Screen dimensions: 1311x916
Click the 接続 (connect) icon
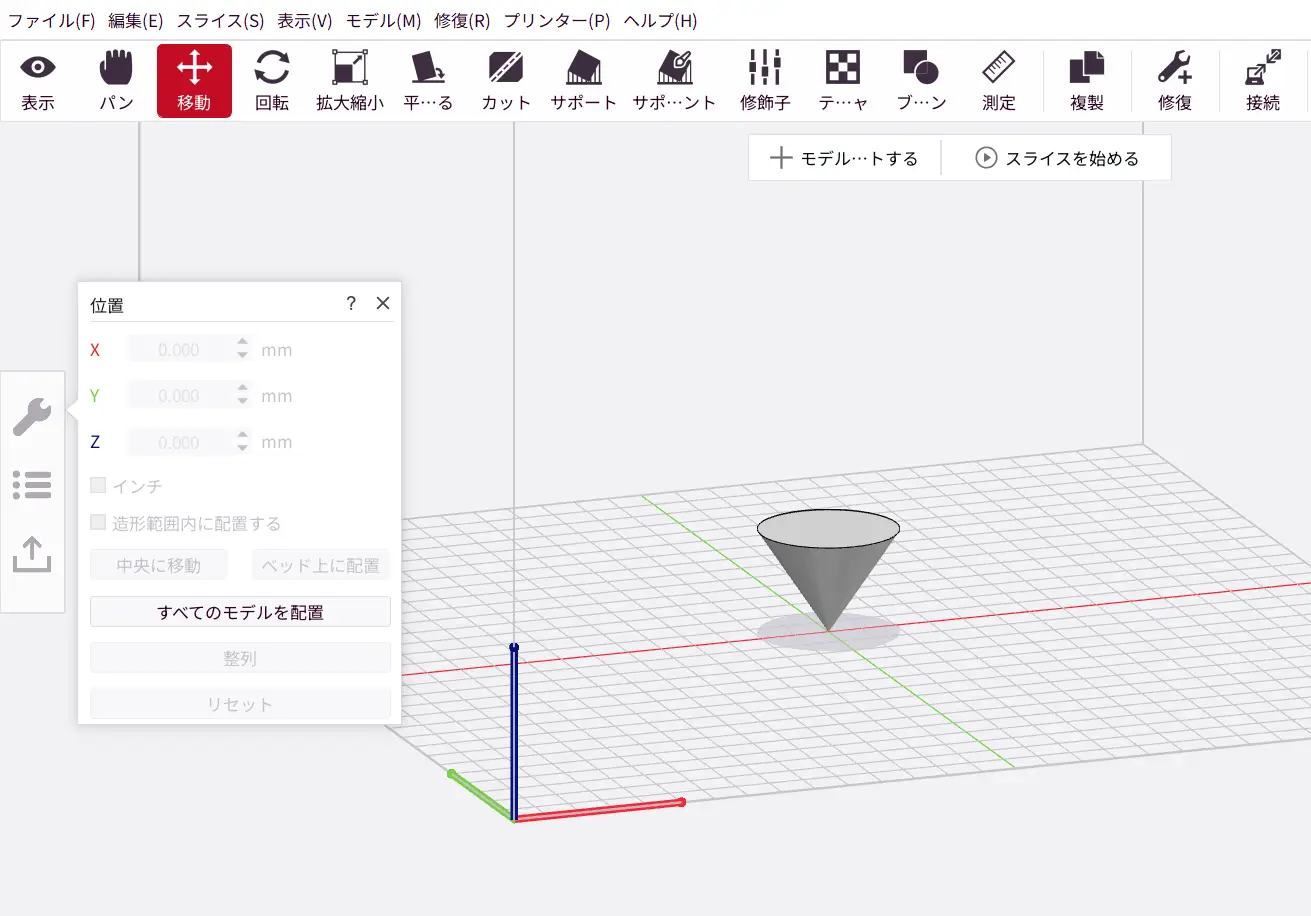pos(1263,81)
